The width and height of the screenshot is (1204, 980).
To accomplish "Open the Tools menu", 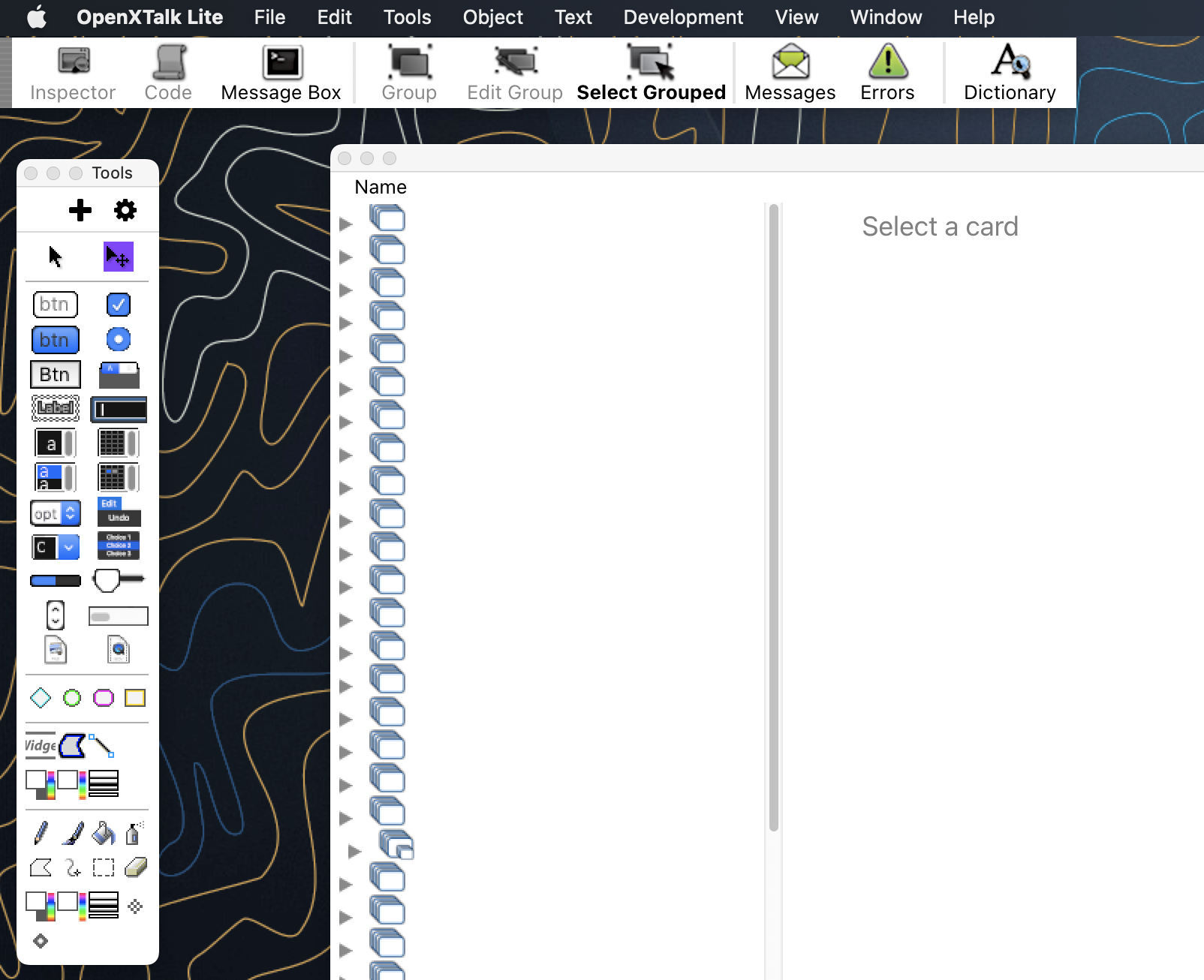I will point(407,17).
